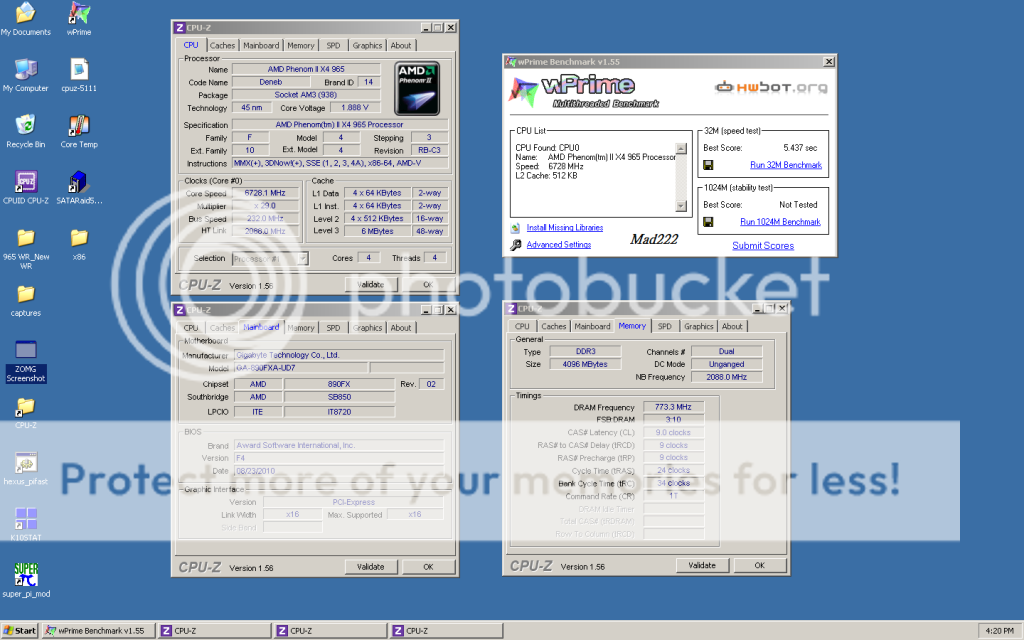Click the Submit Scores link in wPrime
The image size is (1024, 640).
[762, 245]
